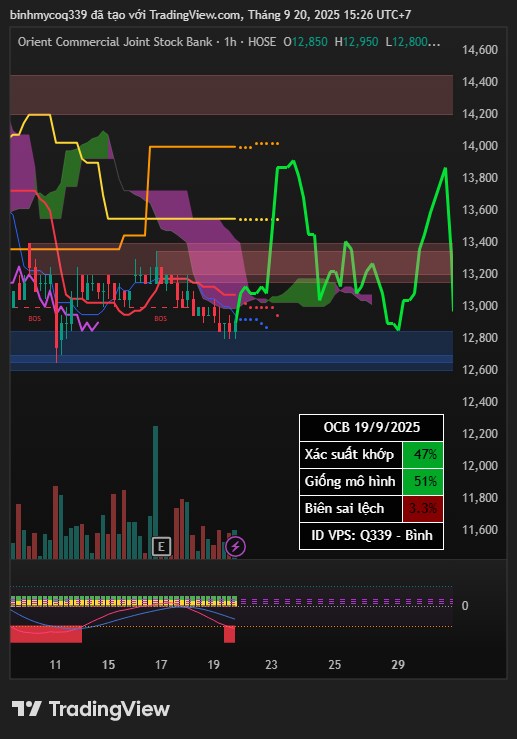
Task: Click the red BOS label near day 17
Action: coord(160,319)
